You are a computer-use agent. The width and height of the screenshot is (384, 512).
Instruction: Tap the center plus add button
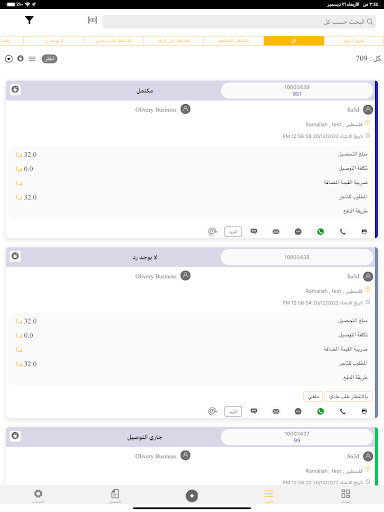(192, 496)
